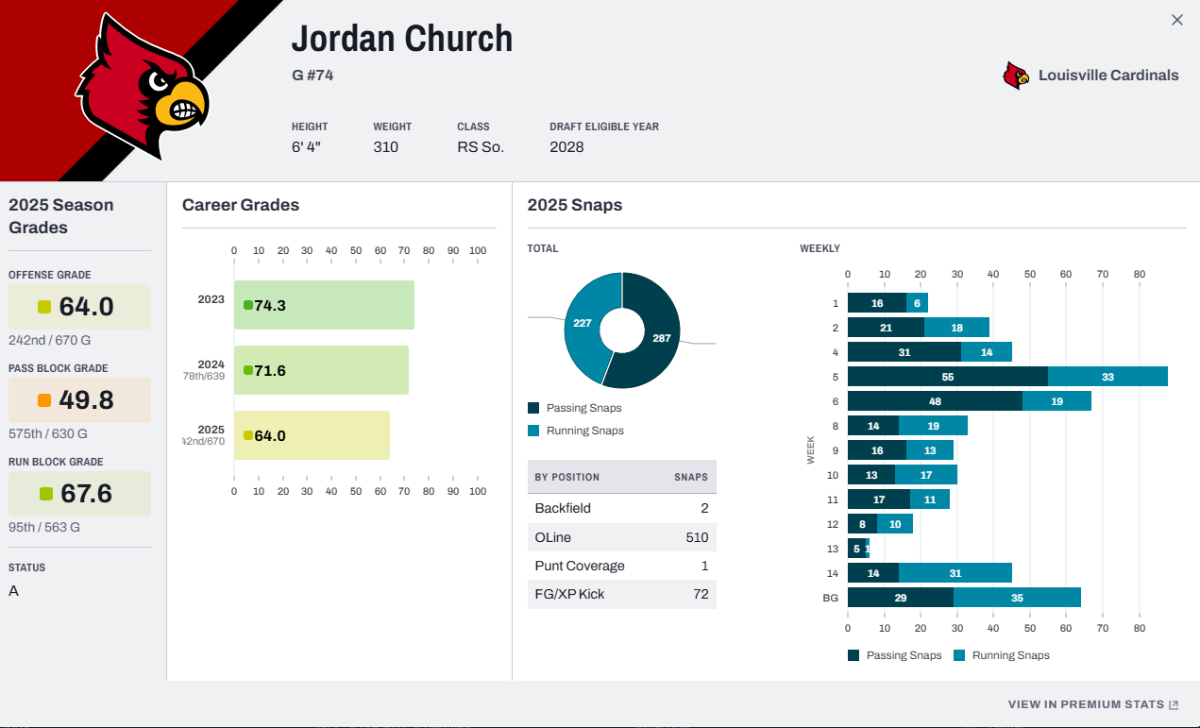Screen dimensions: 1200x728
Task: Select the Louisville Cardinals team name
Action: [x=1108, y=75]
